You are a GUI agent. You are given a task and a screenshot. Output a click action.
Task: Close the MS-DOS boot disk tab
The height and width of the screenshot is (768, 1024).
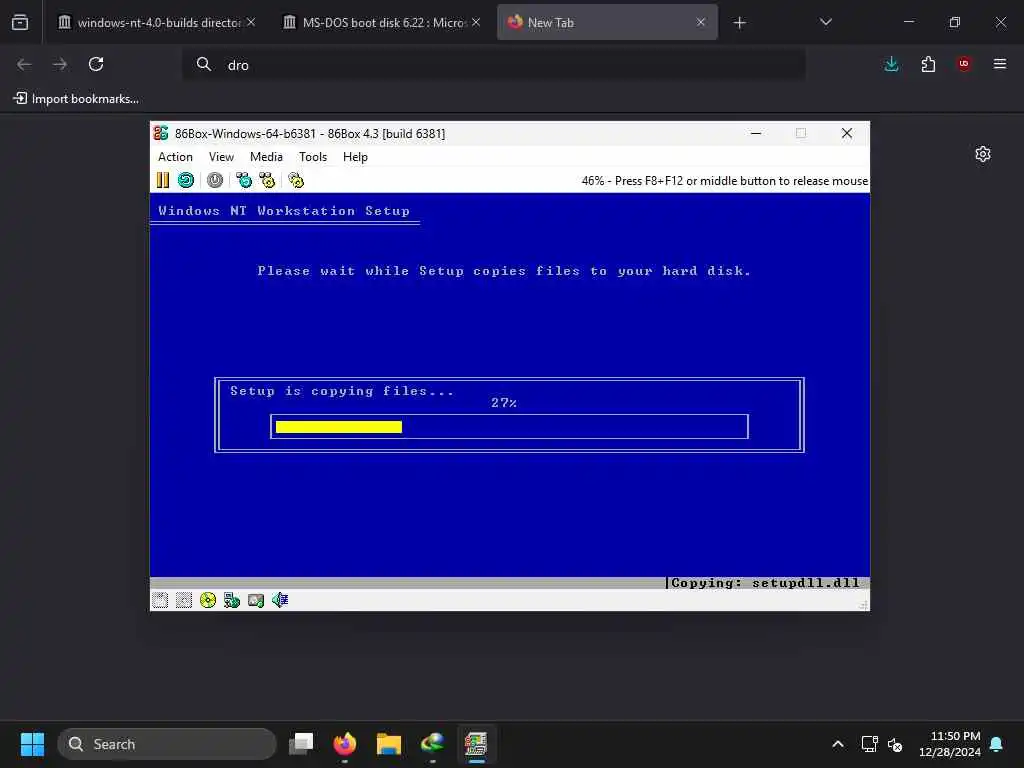pyautogui.click(x=476, y=22)
